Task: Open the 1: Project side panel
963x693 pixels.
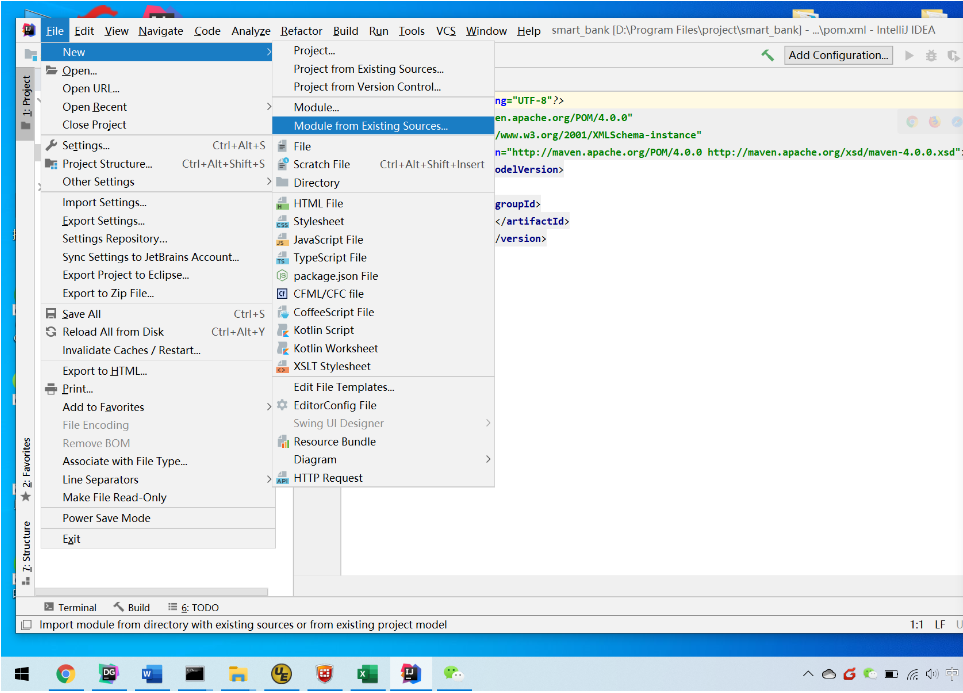Action: coord(26,103)
